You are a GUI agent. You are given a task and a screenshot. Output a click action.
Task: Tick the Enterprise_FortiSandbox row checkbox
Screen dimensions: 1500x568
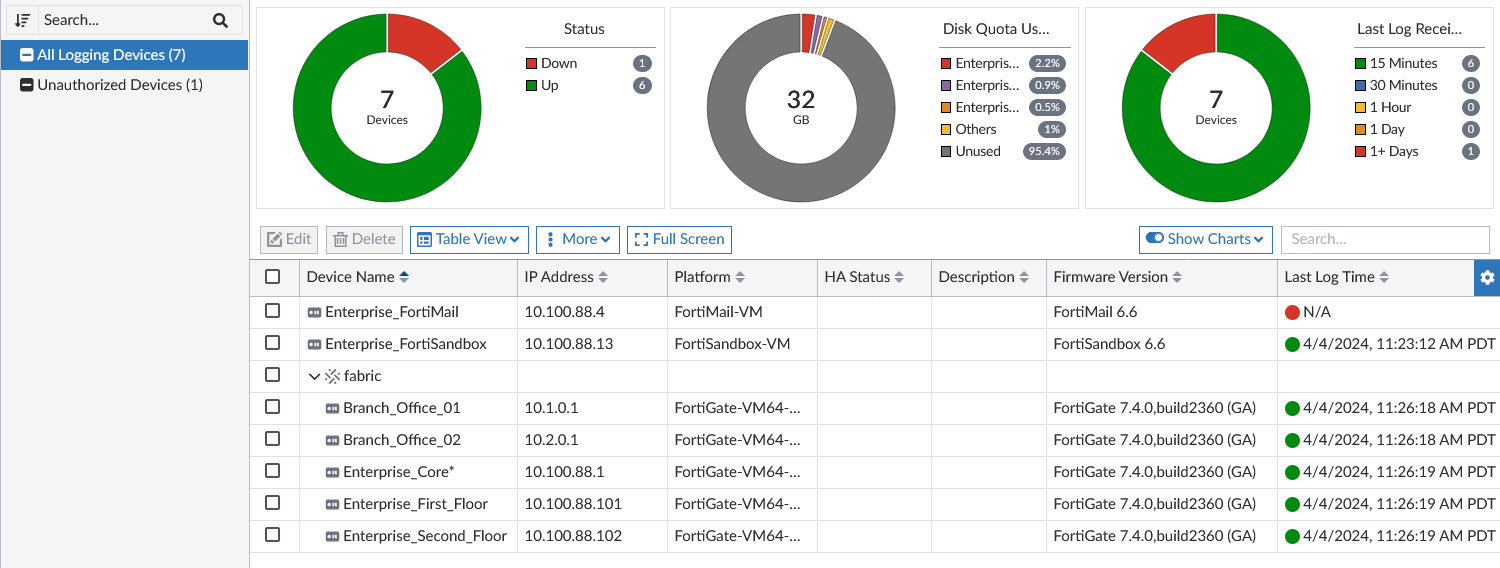click(272, 343)
